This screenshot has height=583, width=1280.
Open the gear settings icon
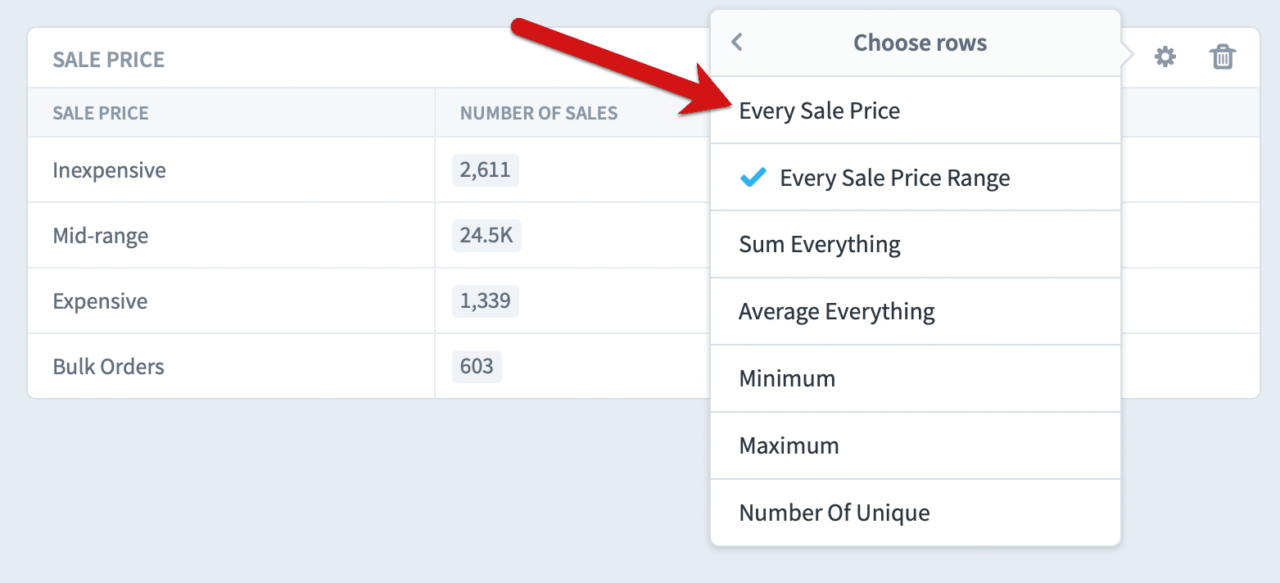click(1165, 57)
